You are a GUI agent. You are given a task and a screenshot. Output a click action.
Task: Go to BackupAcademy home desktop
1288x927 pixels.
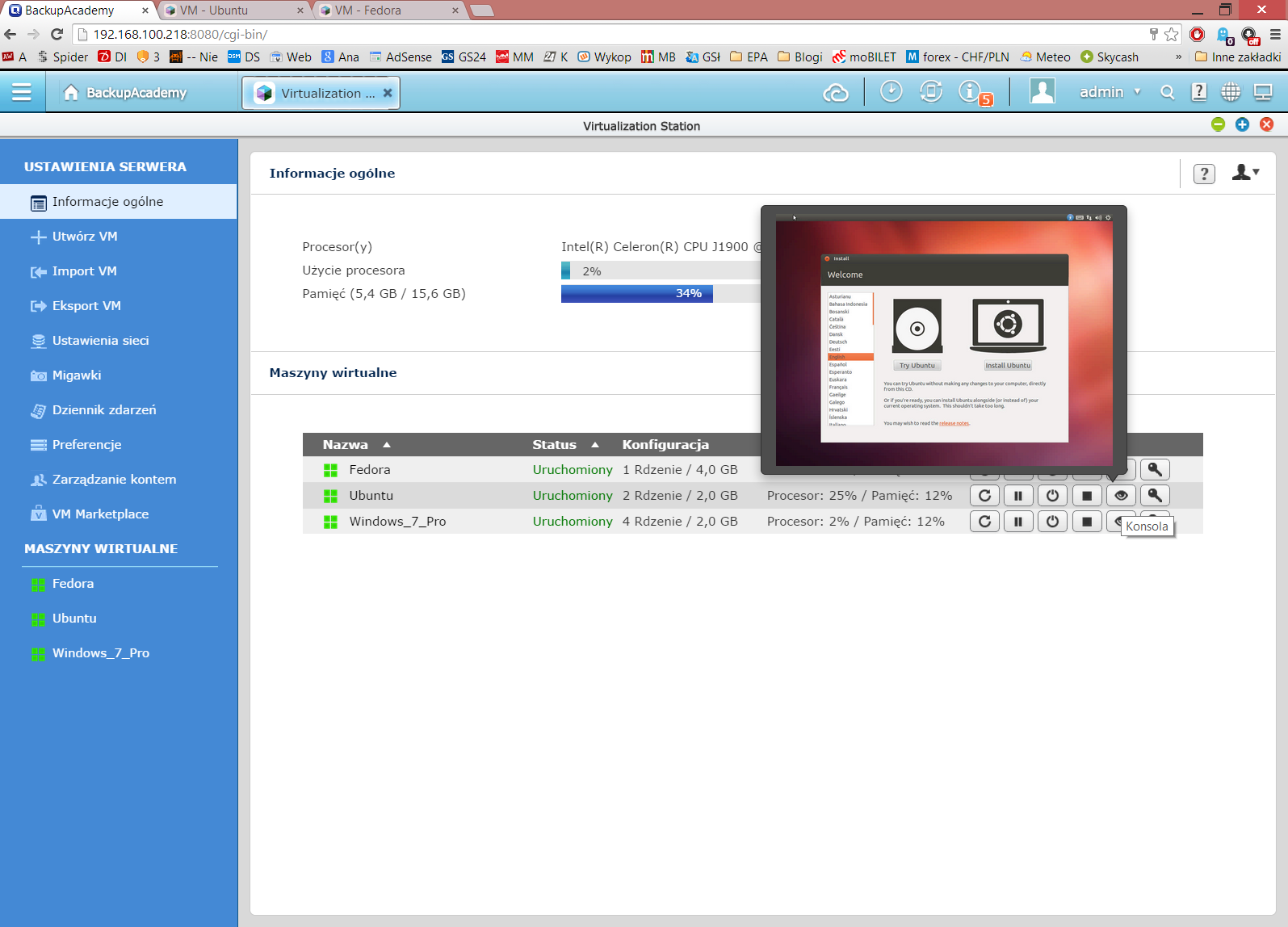point(125,93)
